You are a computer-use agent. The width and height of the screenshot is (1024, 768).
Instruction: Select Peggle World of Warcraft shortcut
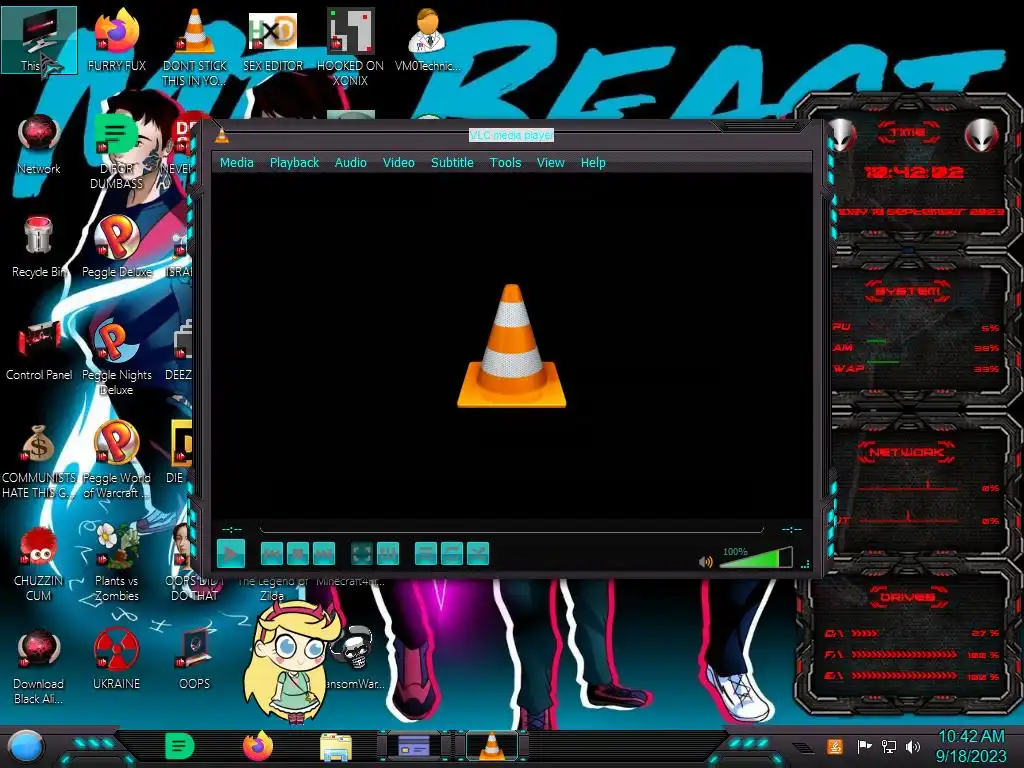116,460
